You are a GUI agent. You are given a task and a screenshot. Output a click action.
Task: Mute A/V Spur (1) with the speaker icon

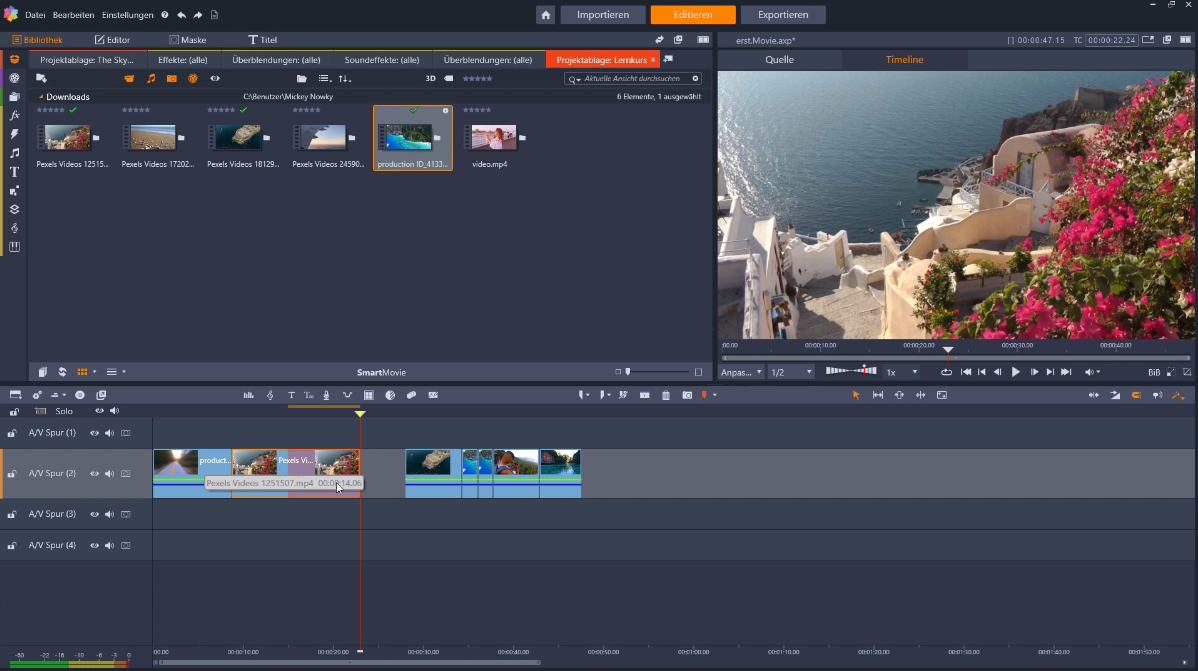click(x=109, y=432)
